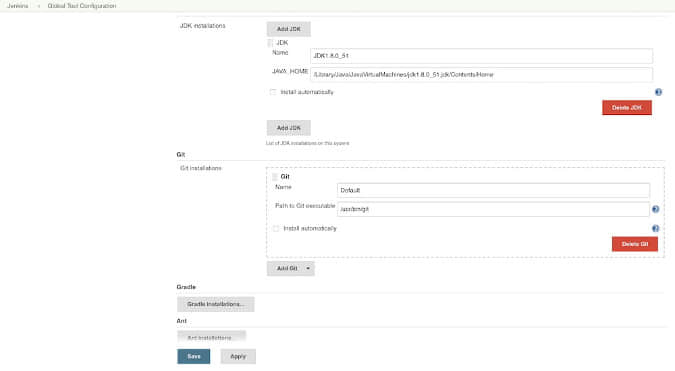Expand the Add Git dropdown arrow

(x=308, y=269)
